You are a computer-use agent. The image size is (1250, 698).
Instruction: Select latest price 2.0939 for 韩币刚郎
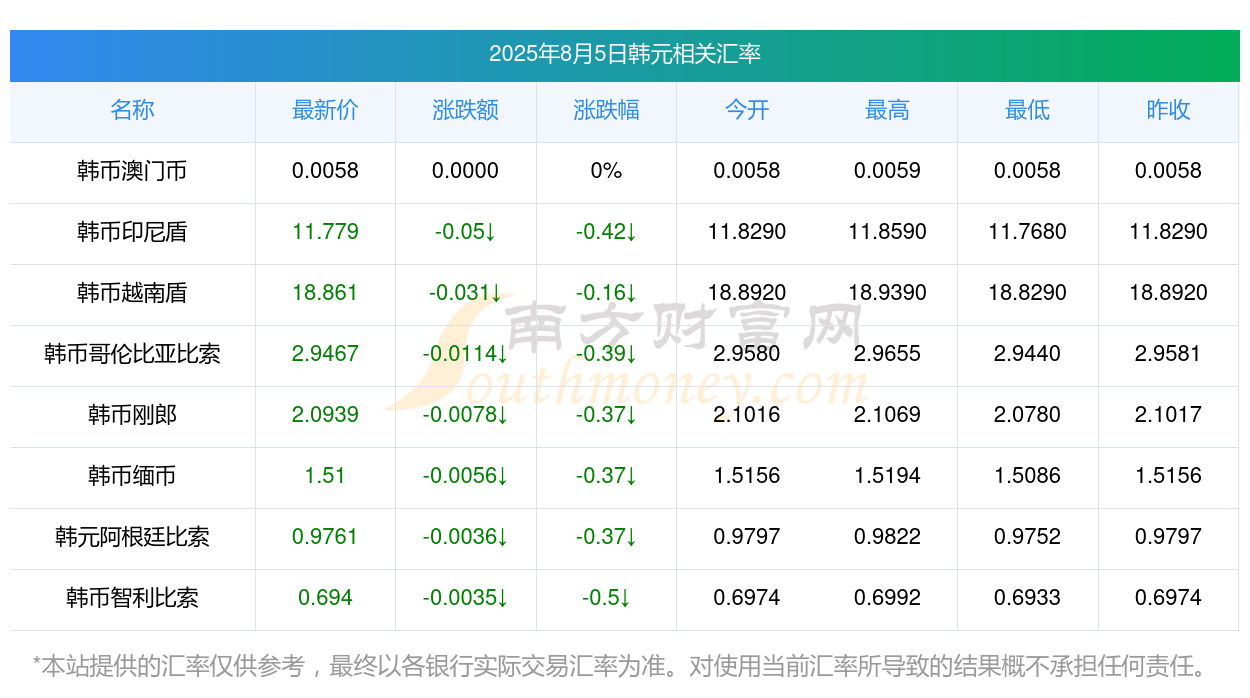(x=325, y=415)
